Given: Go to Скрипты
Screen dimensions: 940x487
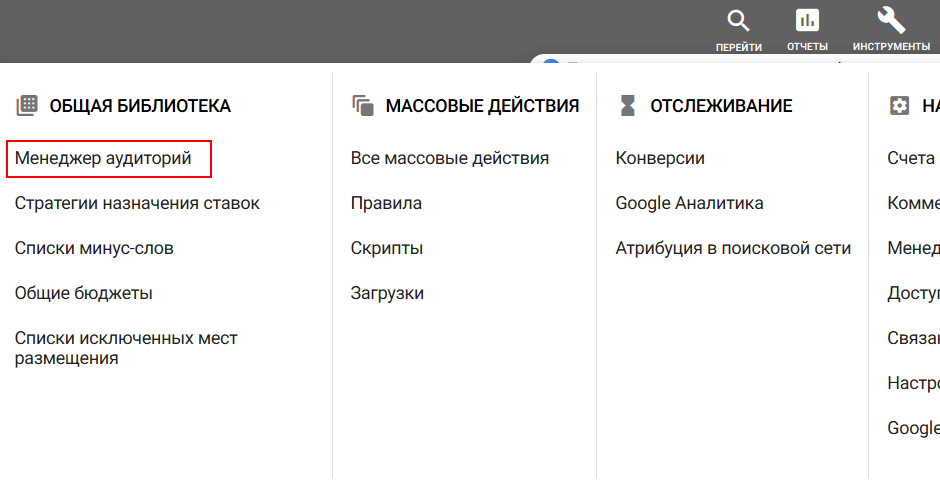Looking at the screenshot, I should pyautogui.click(x=386, y=248).
